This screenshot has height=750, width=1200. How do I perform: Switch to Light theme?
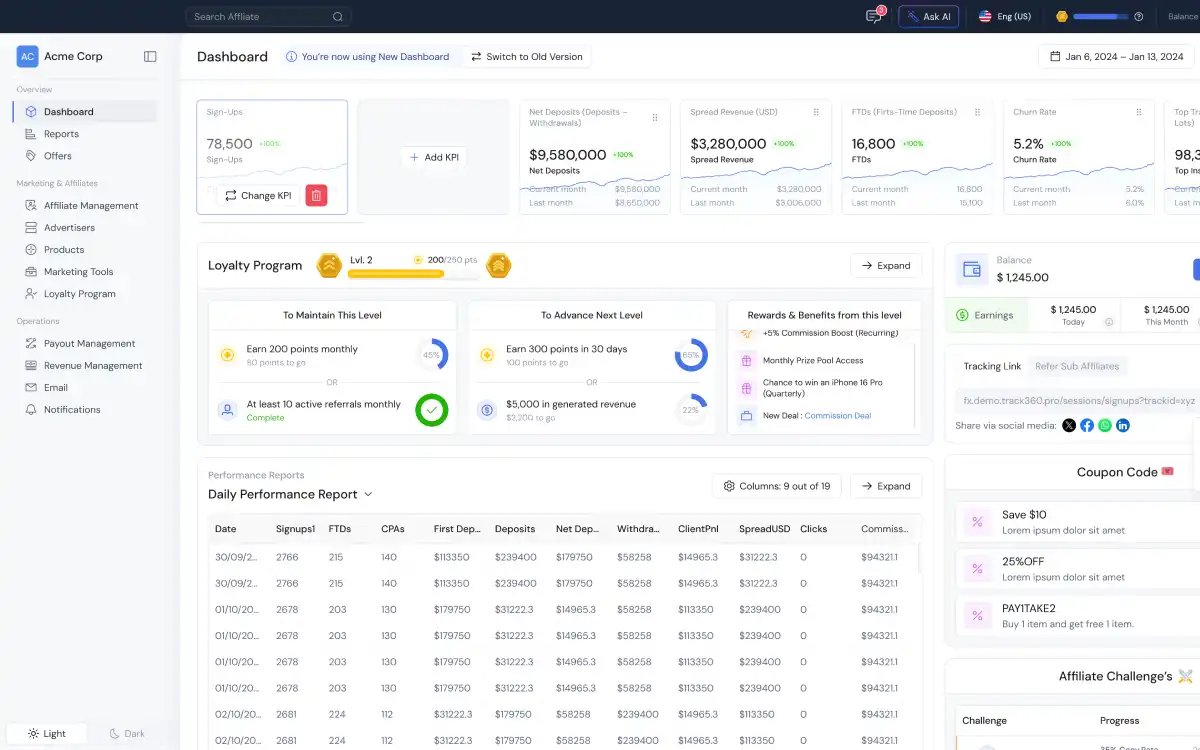click(47, 733)
